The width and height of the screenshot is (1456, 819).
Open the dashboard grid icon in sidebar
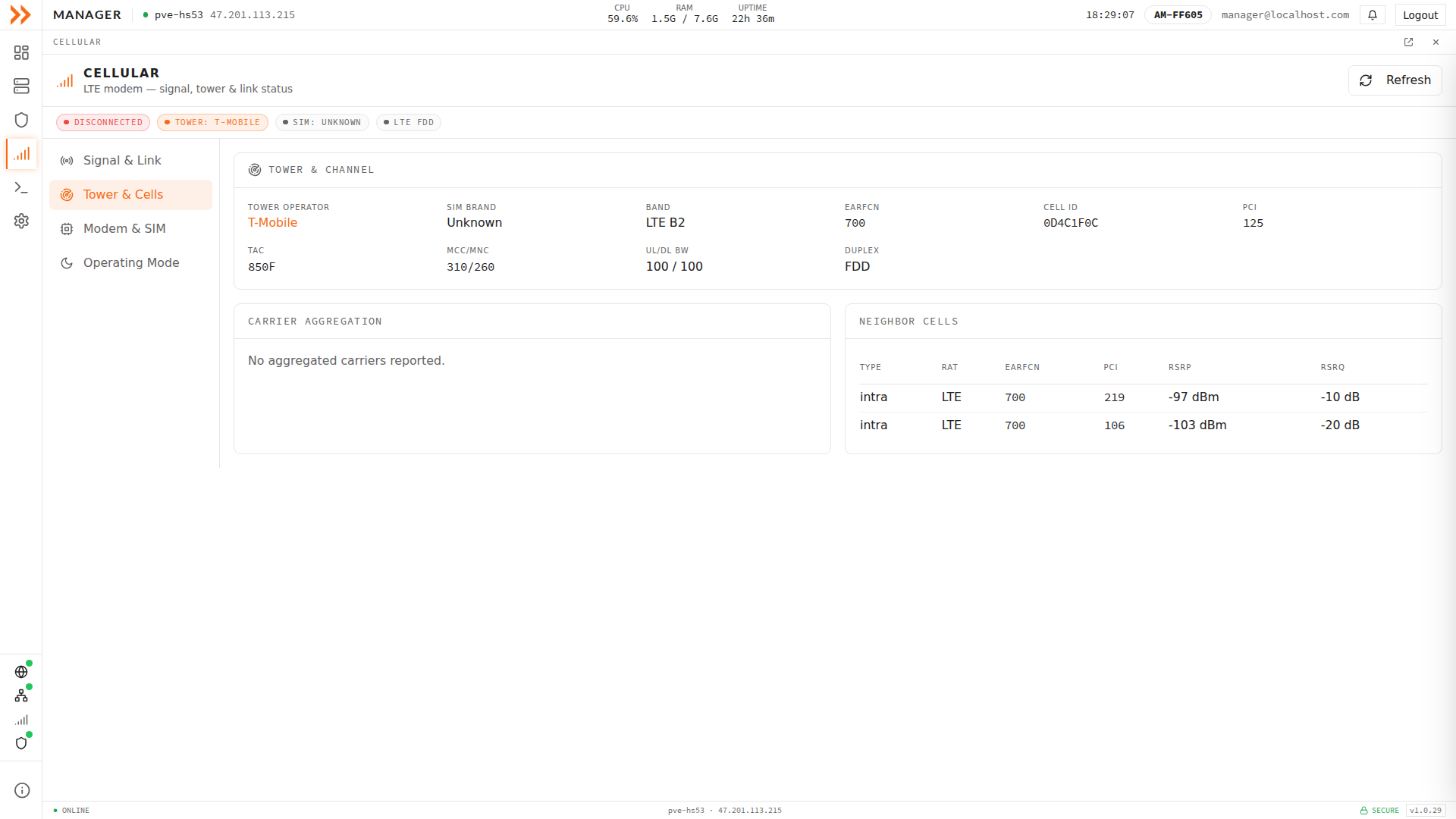pos(21,52)
